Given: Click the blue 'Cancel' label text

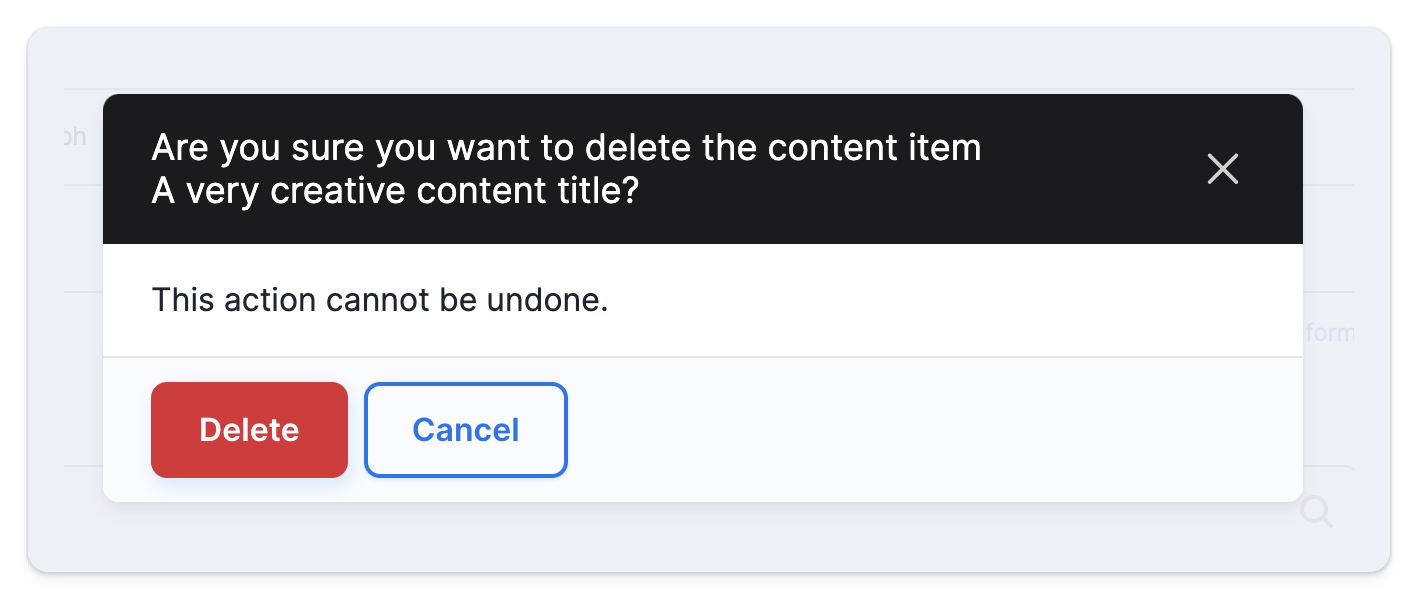Looking at the screenshot, I should coord(466,430).
